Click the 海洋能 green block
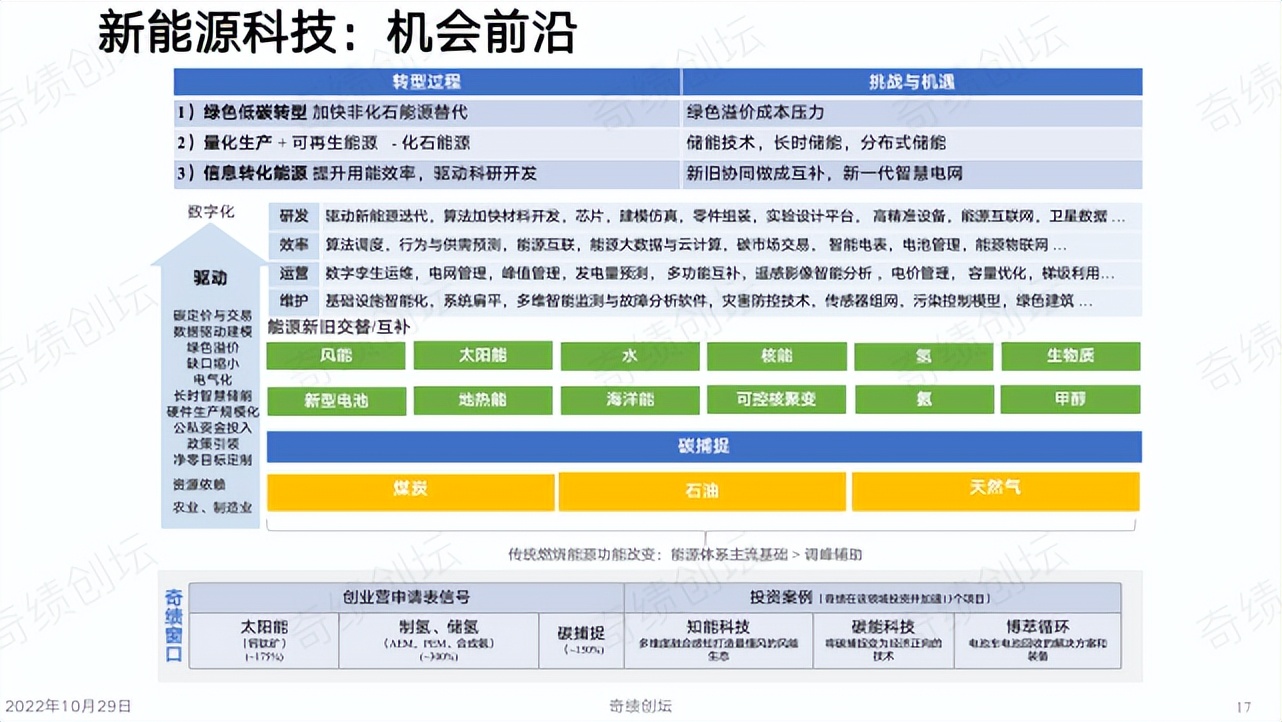Screen dimensions: 1282x722 coord(629,400)
